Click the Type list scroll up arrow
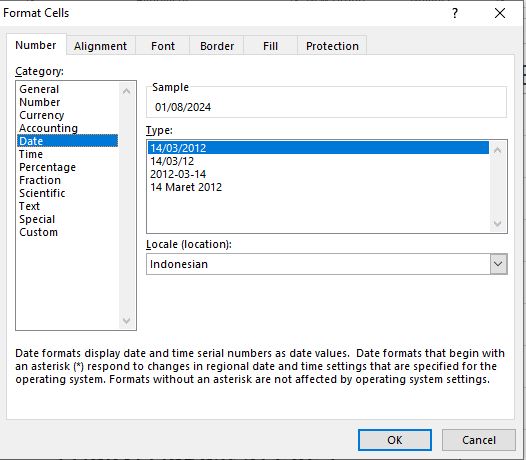The width and height of the screenshot is (526, 460). (498, 150)
